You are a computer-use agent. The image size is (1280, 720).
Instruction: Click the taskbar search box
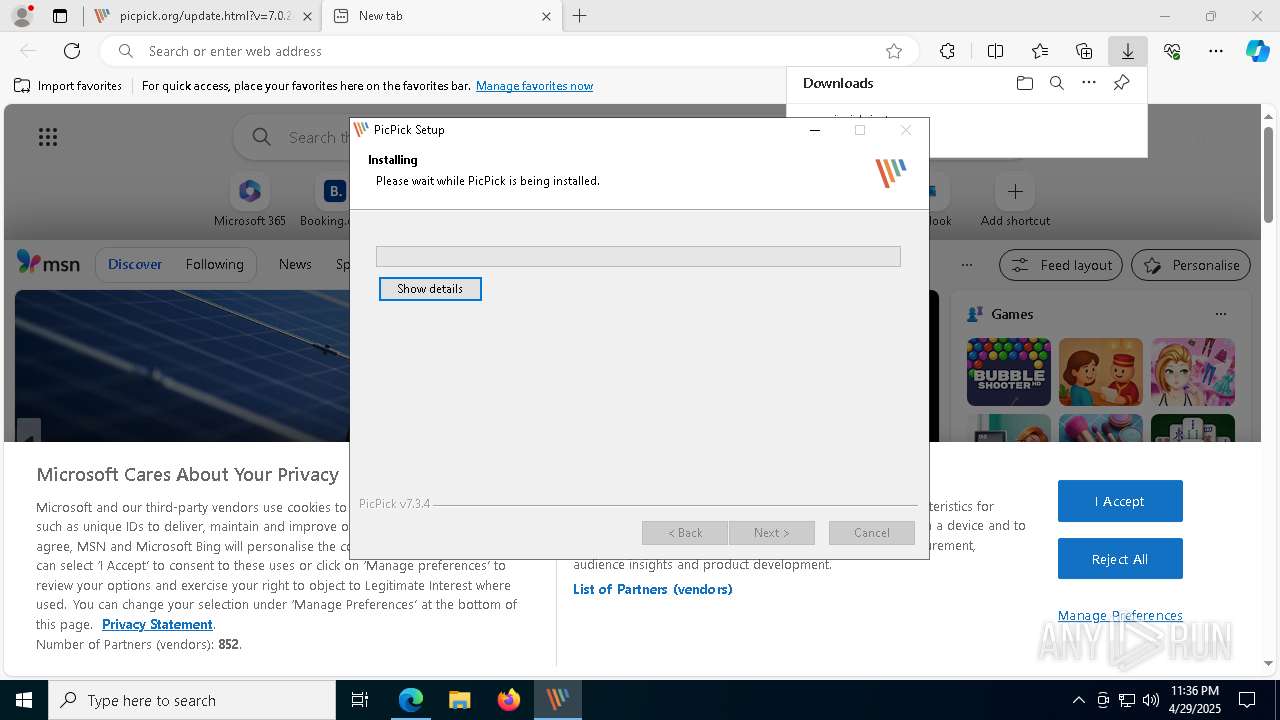tap(192, 700)
